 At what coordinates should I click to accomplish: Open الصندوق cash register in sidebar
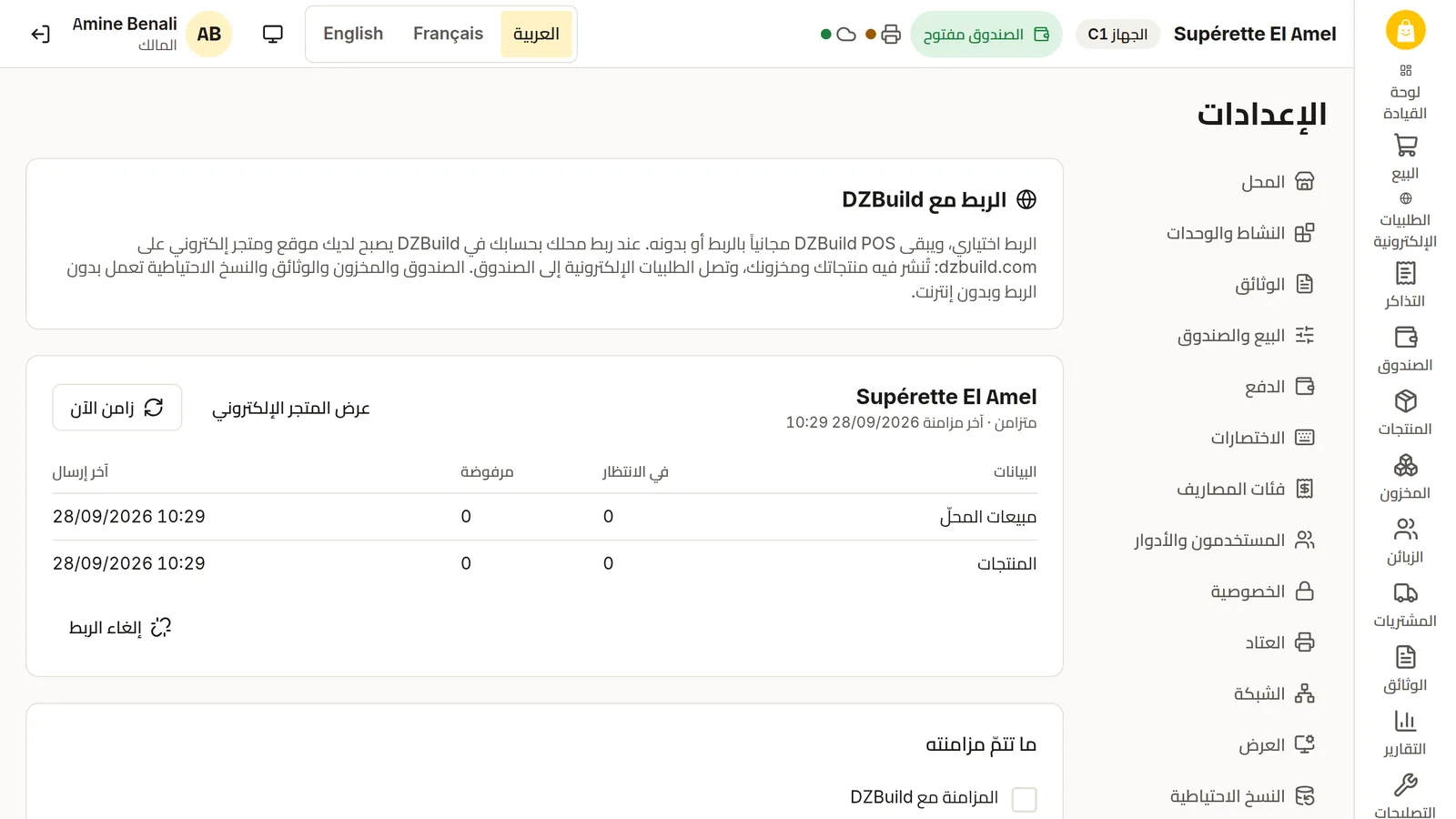(1405, 349)
